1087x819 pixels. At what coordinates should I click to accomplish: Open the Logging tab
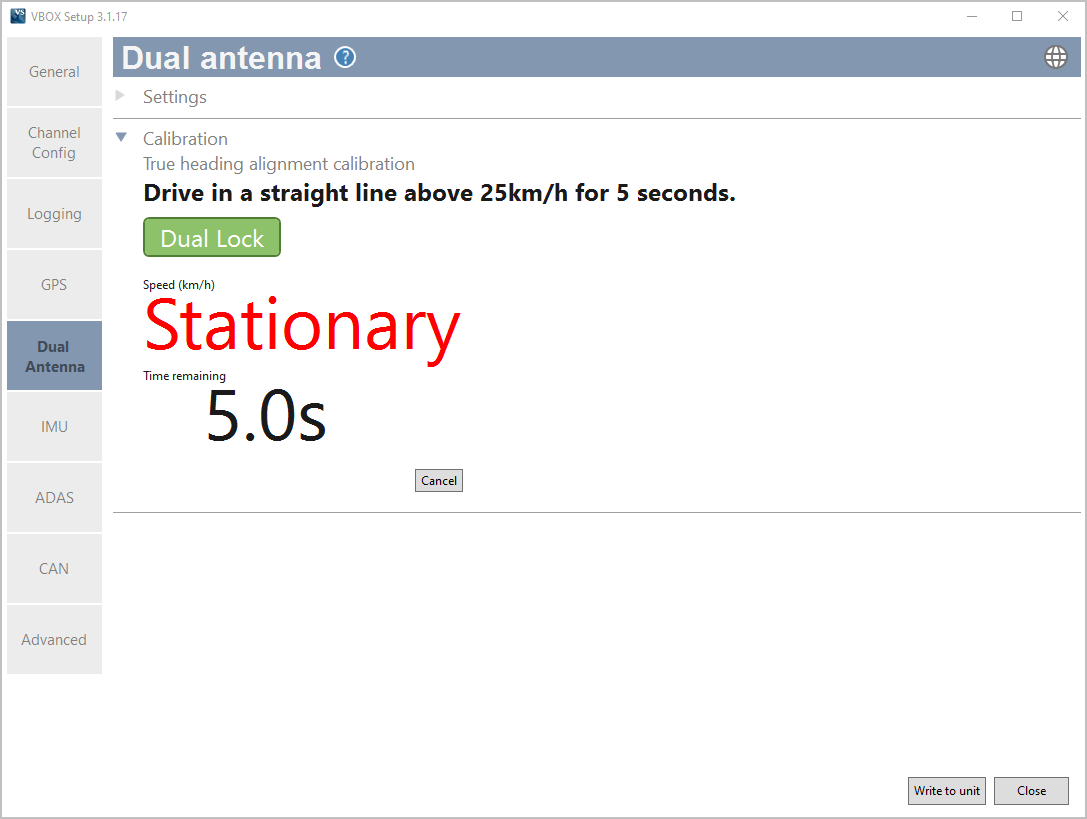pyautogui.click(x=54, y=214)
